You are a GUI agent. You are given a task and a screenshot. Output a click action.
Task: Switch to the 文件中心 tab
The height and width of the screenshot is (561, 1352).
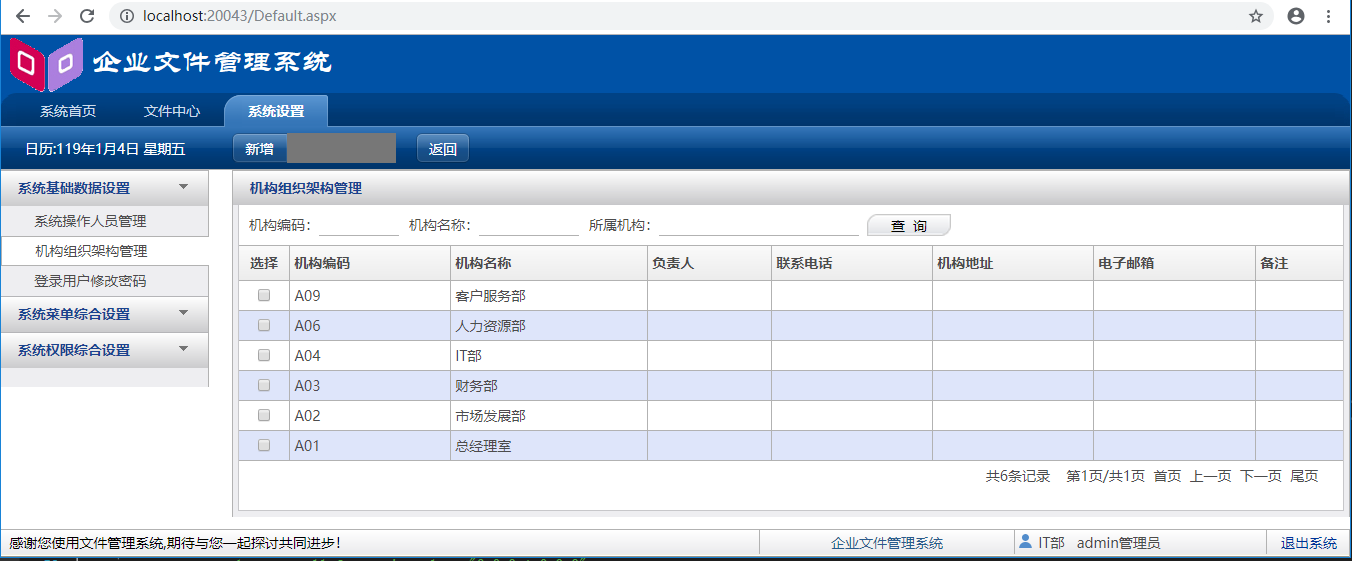point(172,111)
